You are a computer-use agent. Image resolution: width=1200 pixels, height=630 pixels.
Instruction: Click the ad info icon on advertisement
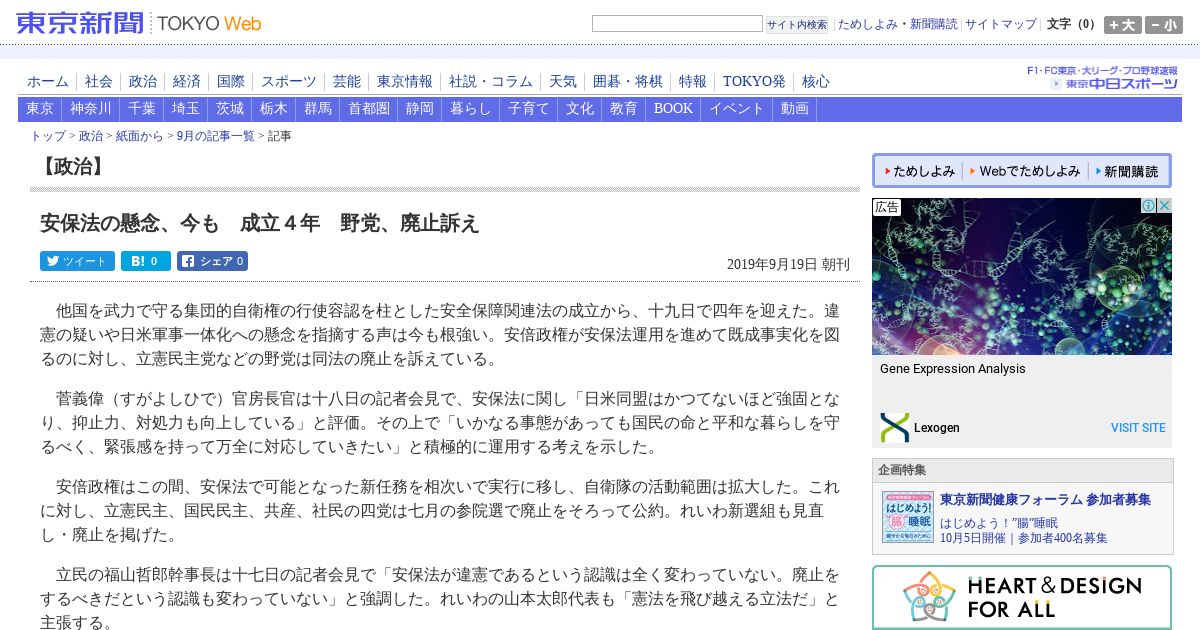coord(1150,205)
